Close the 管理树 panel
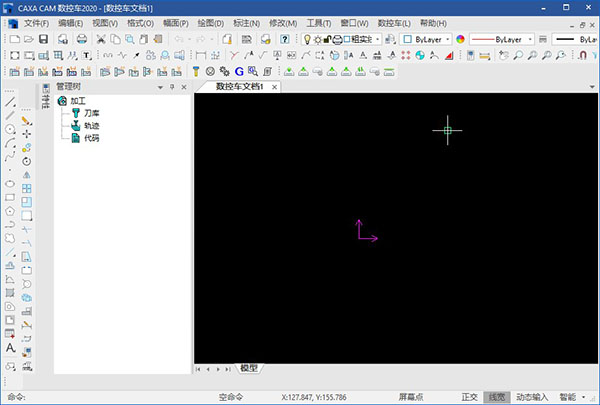The width and height of the screenshot is (600, 405). (184, 87)
